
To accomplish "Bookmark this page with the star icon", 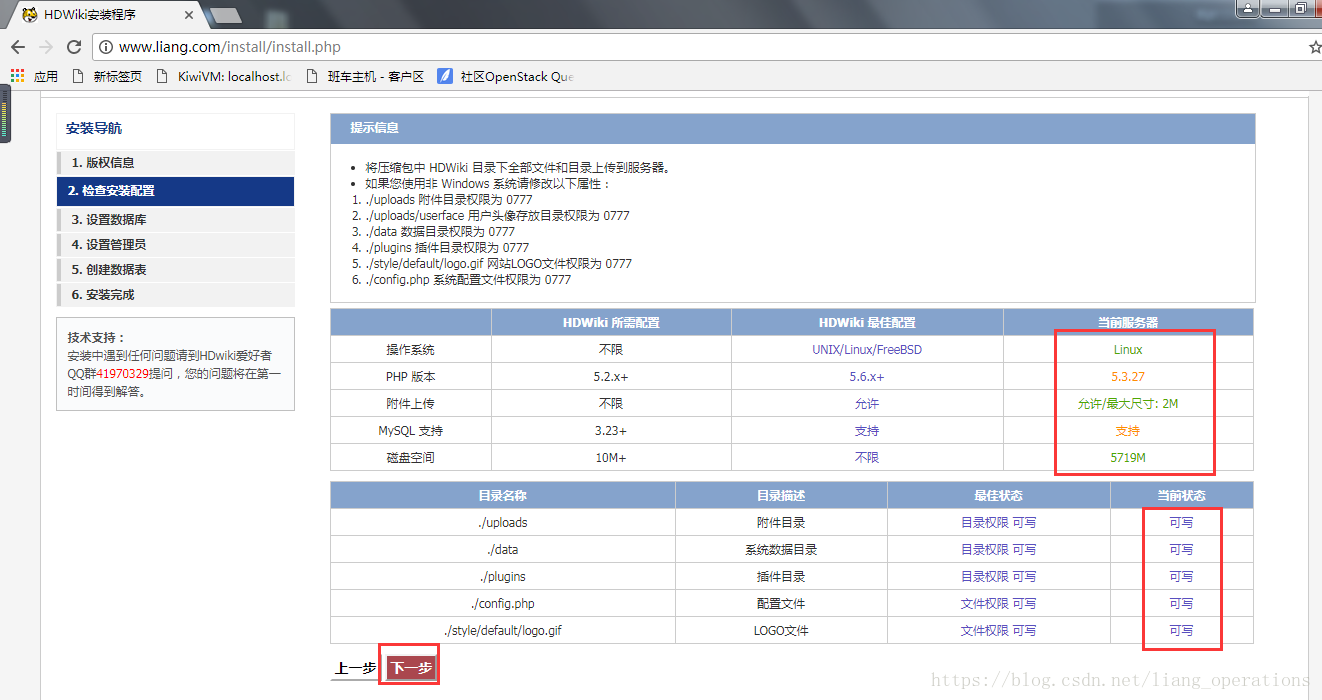I will click(1314, 47).
